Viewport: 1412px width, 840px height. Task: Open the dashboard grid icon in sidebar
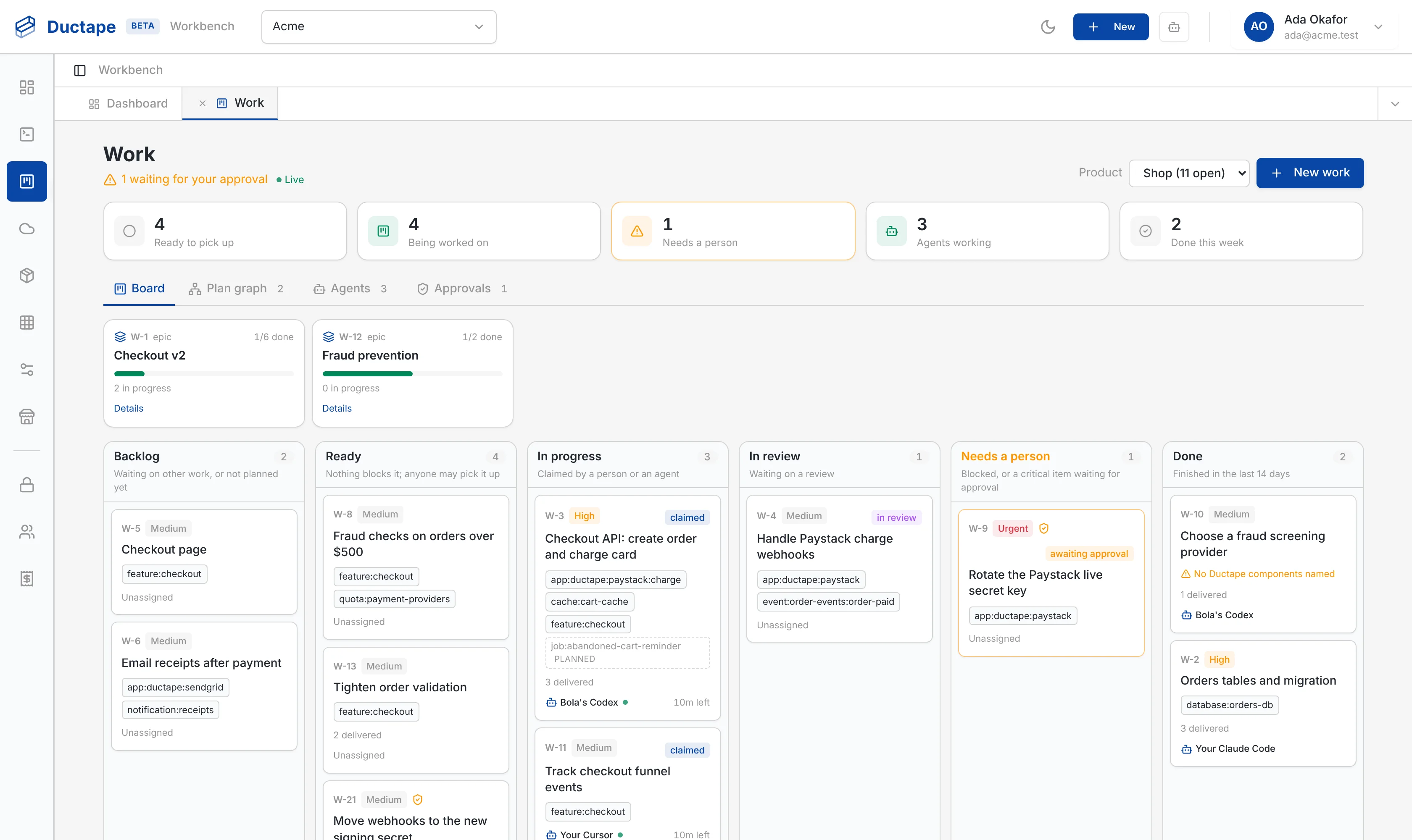[x=26, y=87]
